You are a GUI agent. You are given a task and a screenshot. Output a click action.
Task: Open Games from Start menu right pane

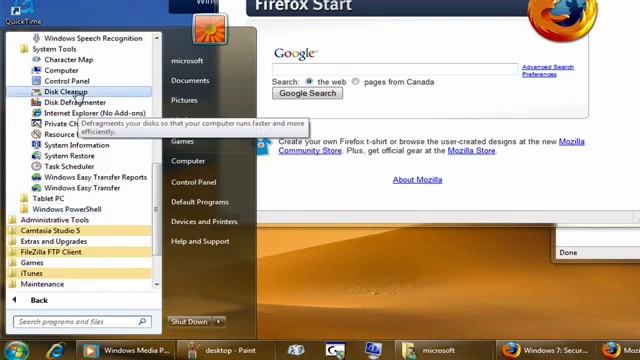tap(182, 141)
